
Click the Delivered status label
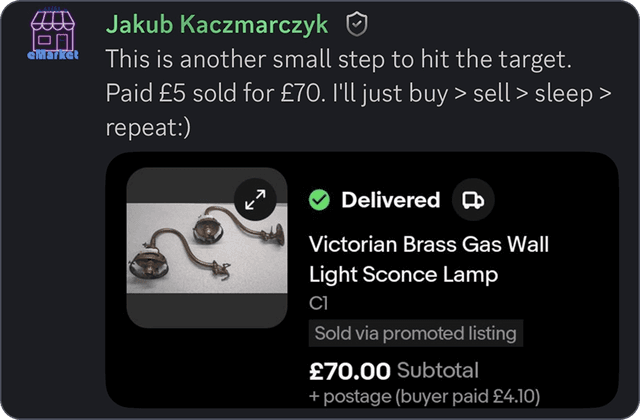click(x=390, y=200)
